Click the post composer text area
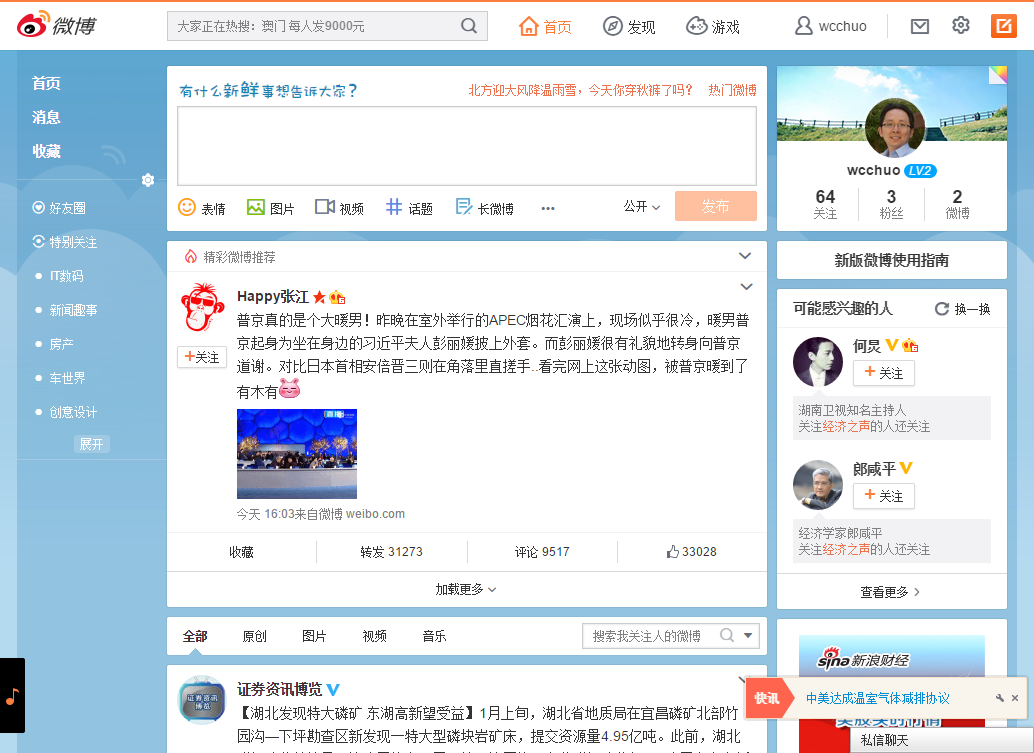Screen dimensions: 1034x753 pyautogui.click(x=467, y=146)
